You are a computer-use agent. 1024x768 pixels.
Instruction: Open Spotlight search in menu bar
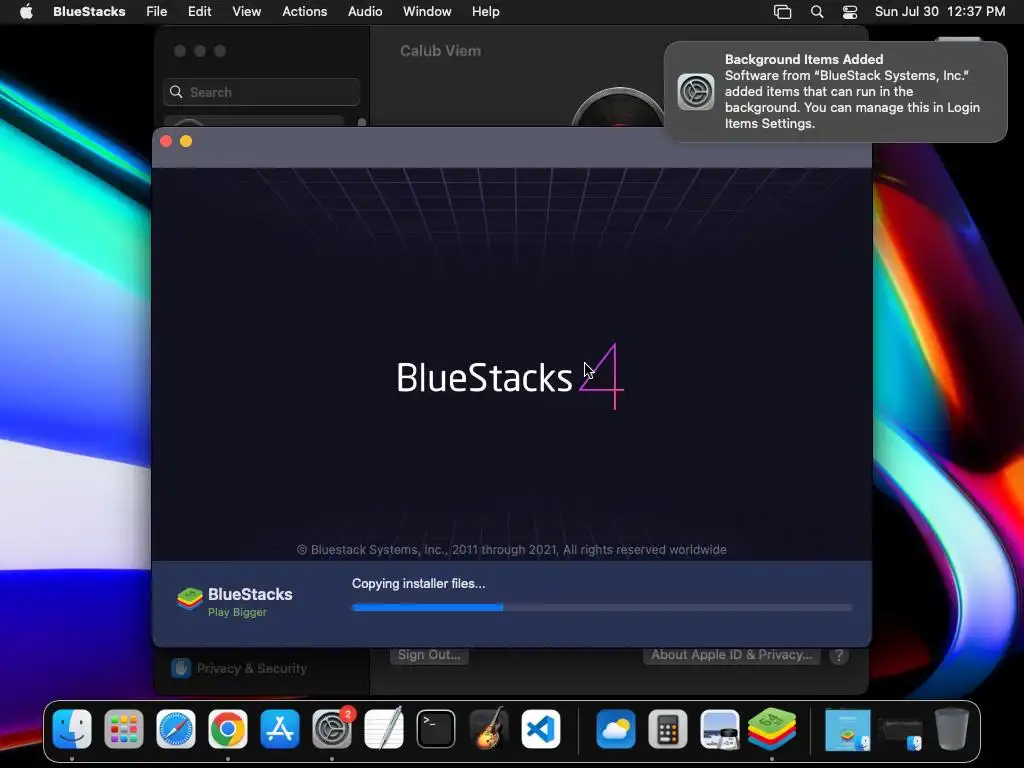click(816, 12)
